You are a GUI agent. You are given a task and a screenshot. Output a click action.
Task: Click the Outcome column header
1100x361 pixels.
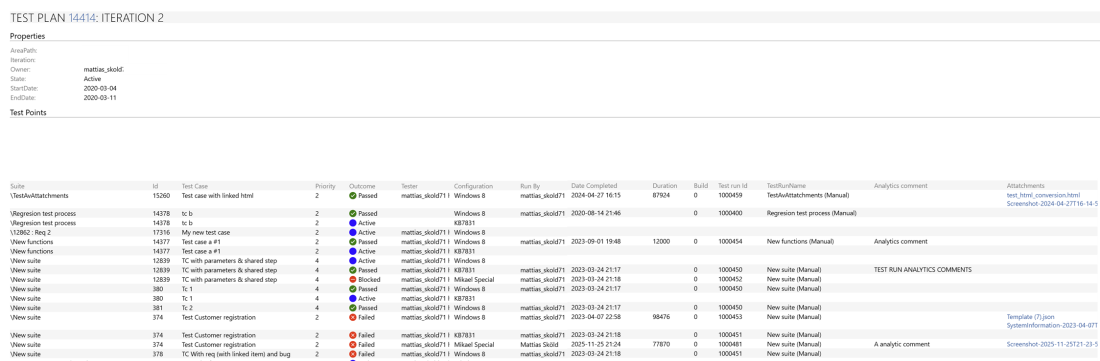(x=363, y=186)
